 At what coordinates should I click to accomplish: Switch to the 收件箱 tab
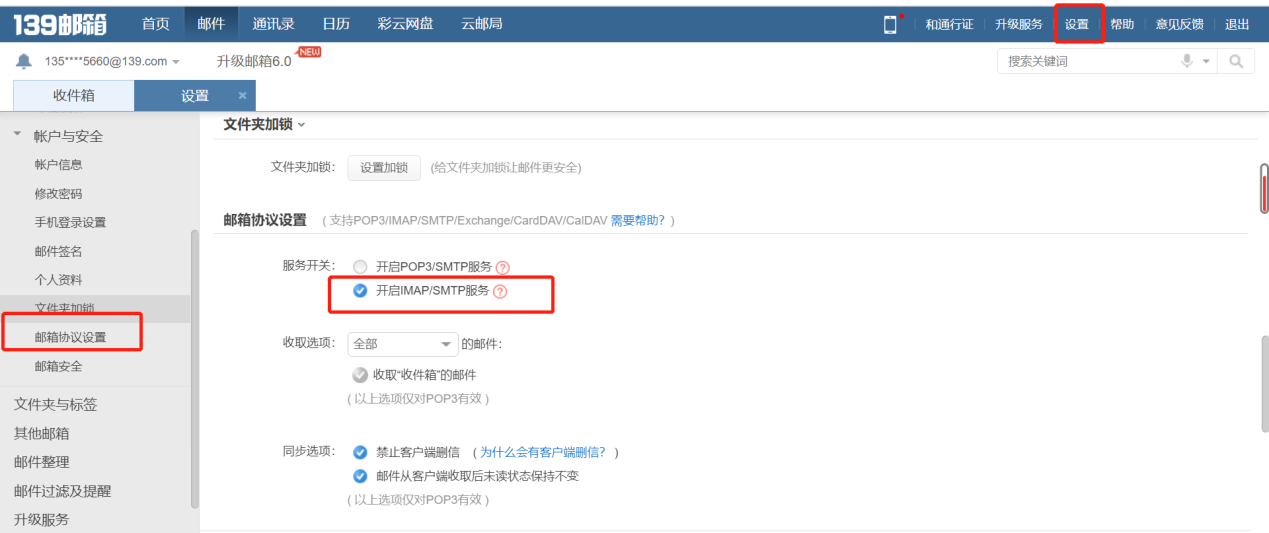73,96
